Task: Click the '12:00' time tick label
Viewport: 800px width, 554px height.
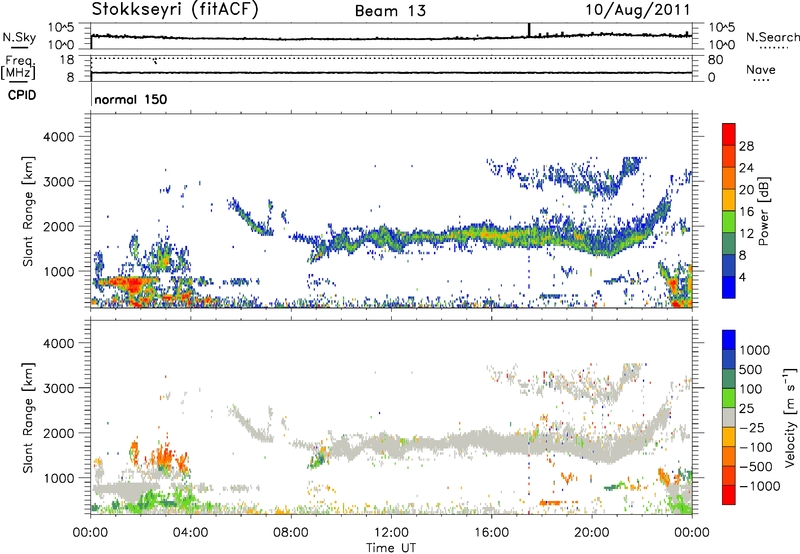Action: (391, 533)
